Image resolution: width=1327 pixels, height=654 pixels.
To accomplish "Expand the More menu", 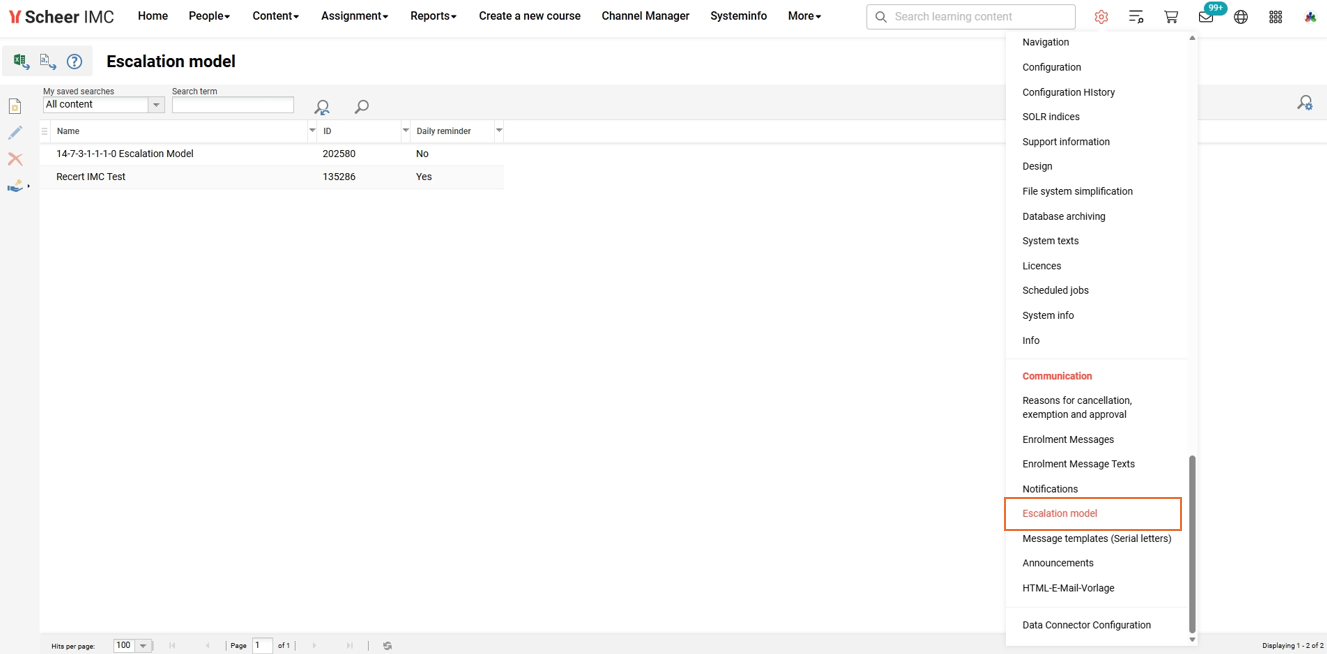I will click(804, 16).
